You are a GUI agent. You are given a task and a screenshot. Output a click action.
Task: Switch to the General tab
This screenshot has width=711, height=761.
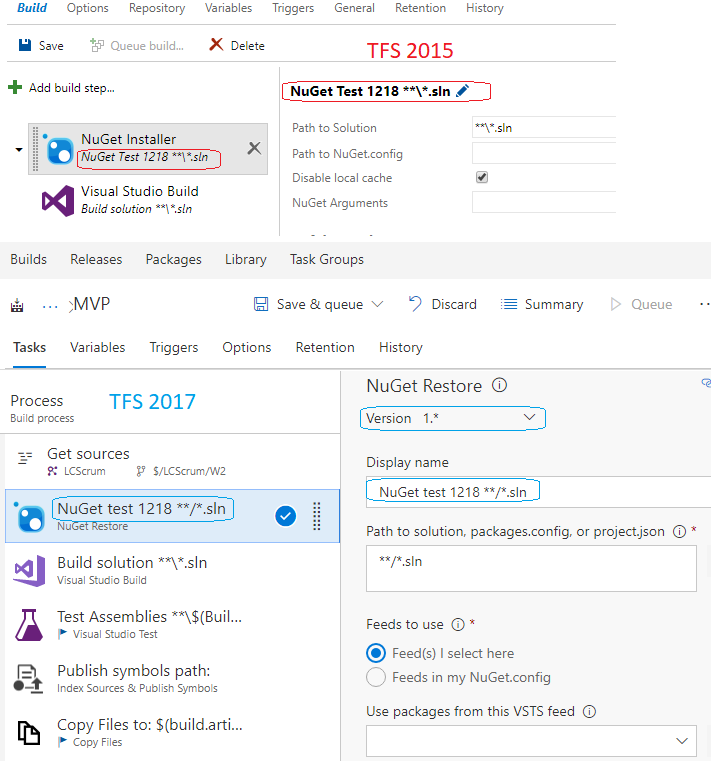click(354, 8)
